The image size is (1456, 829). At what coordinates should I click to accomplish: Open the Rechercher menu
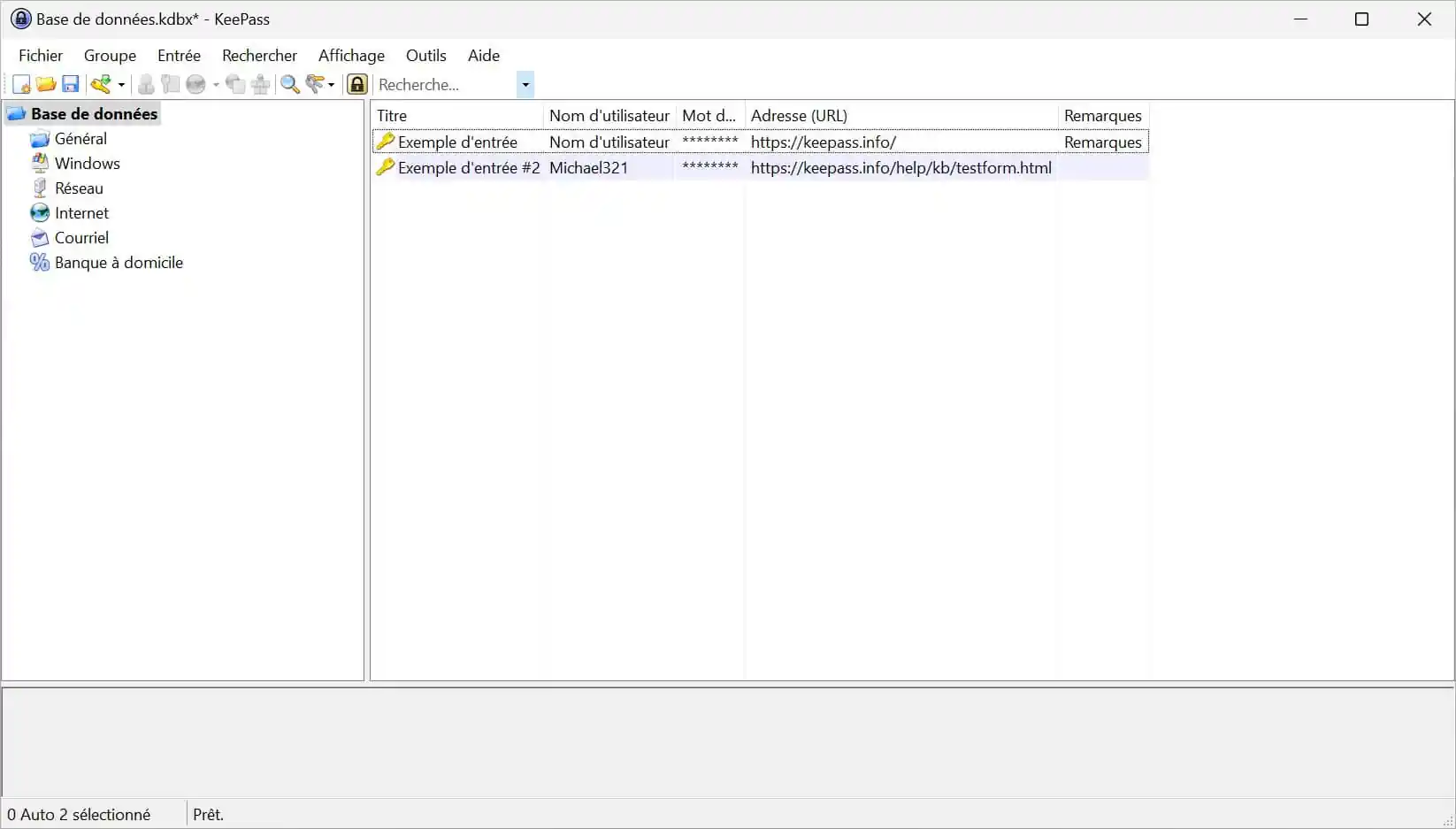click(x=259, y=55)
